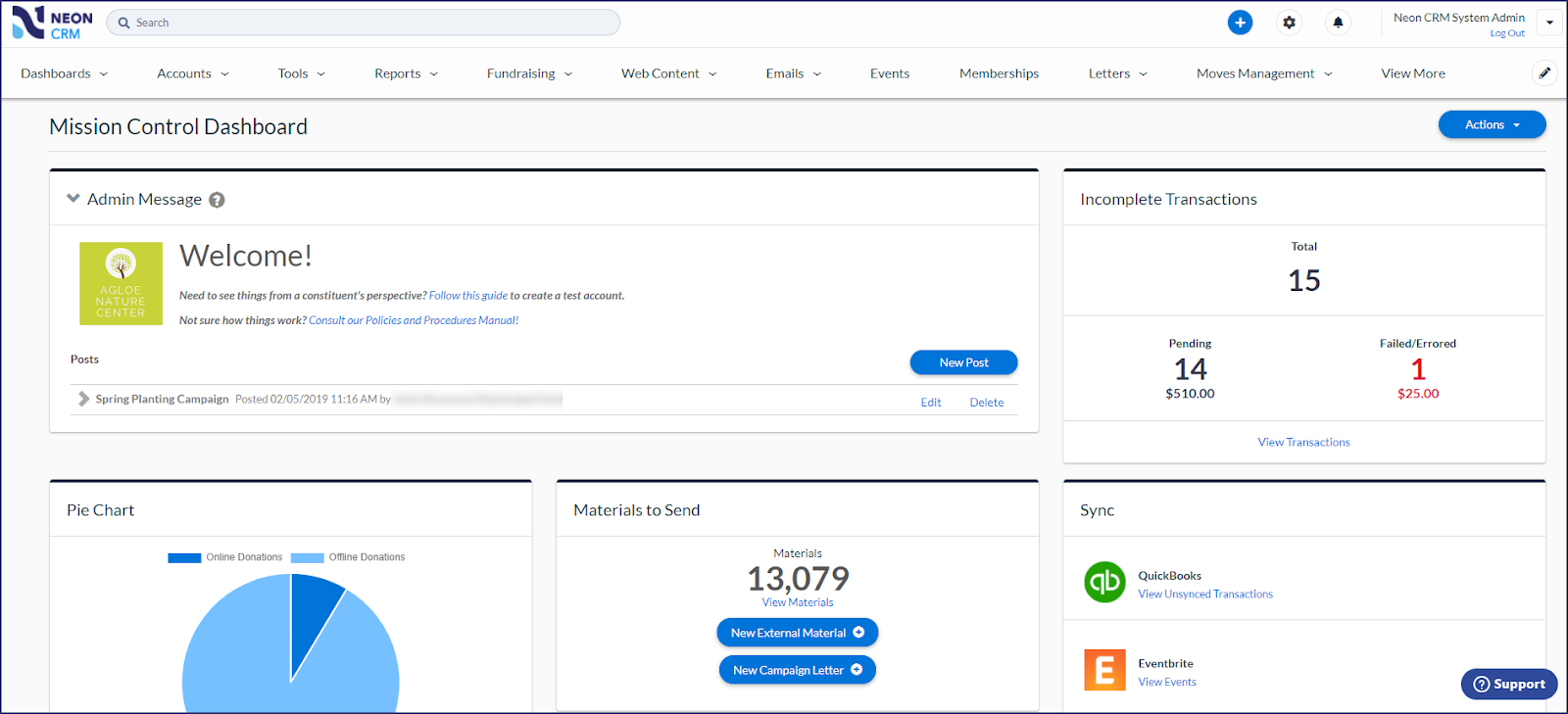Click New Campaign Letter button

pyautogui.click(x=797, y=670)
